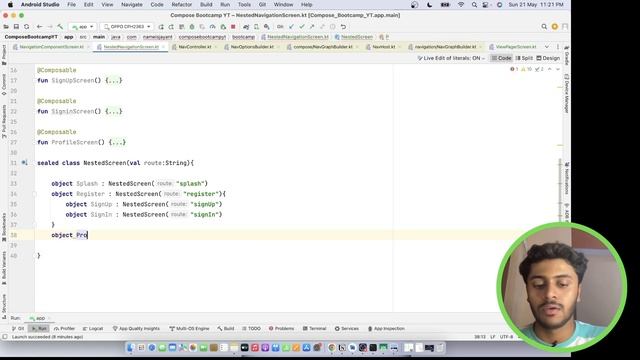Screen dimensions: 640x360
Task: Switch editor to Code view
Action: pos(501,58)
